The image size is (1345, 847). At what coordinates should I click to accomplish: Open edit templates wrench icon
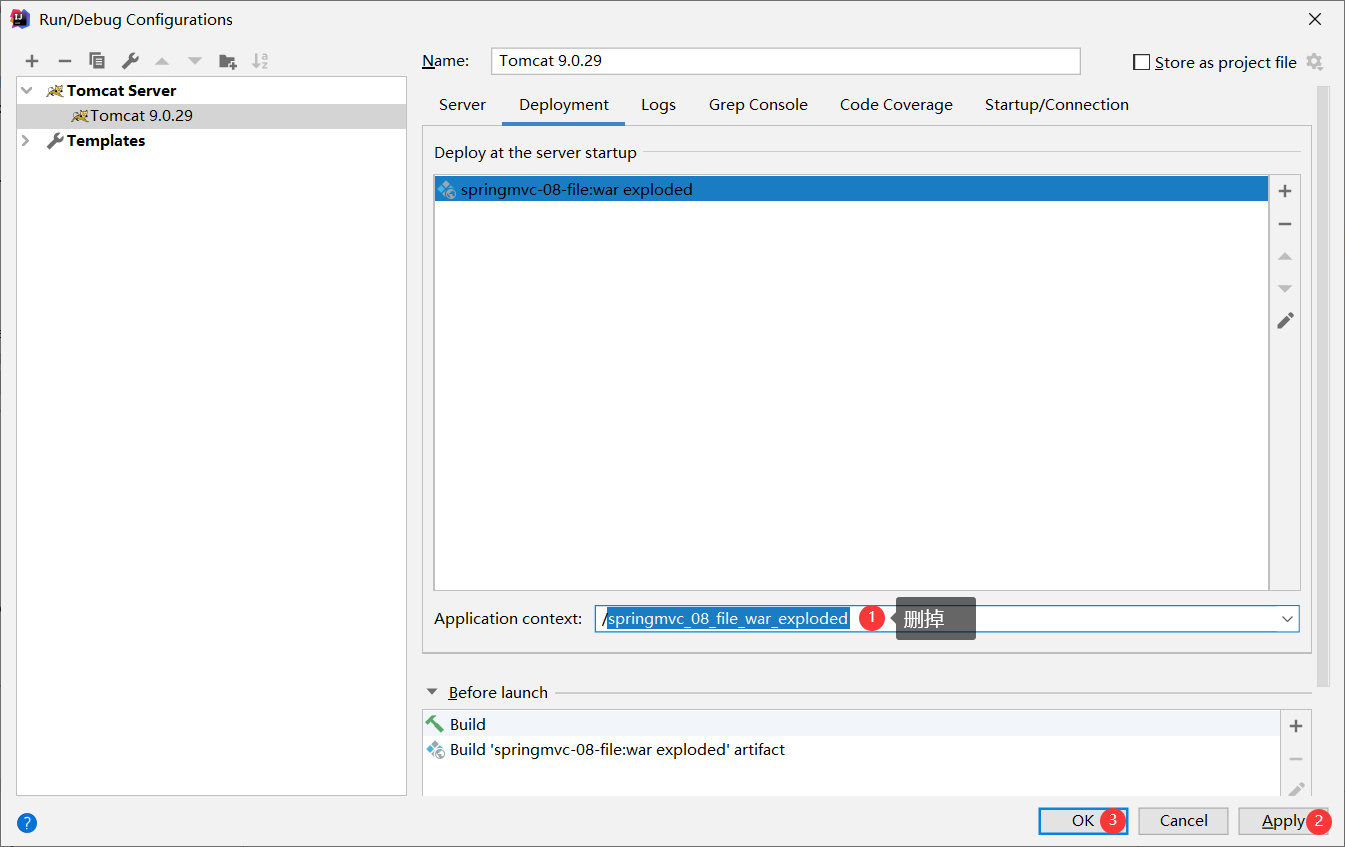click(x=130, y=61)
